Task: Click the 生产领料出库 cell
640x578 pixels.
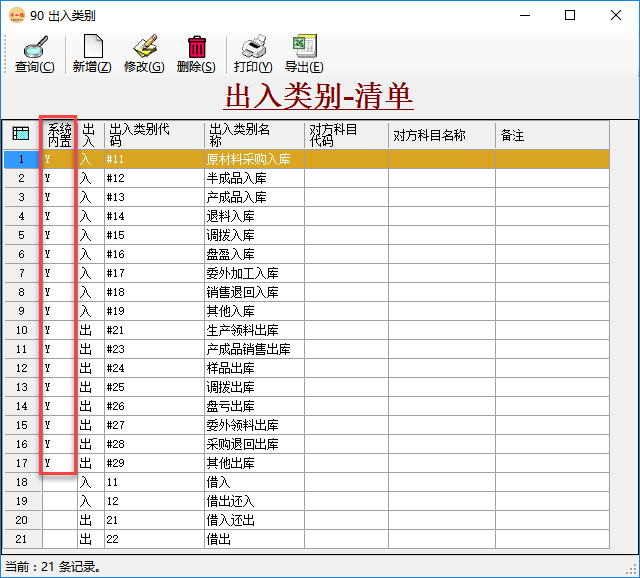Action: point(253,330)
